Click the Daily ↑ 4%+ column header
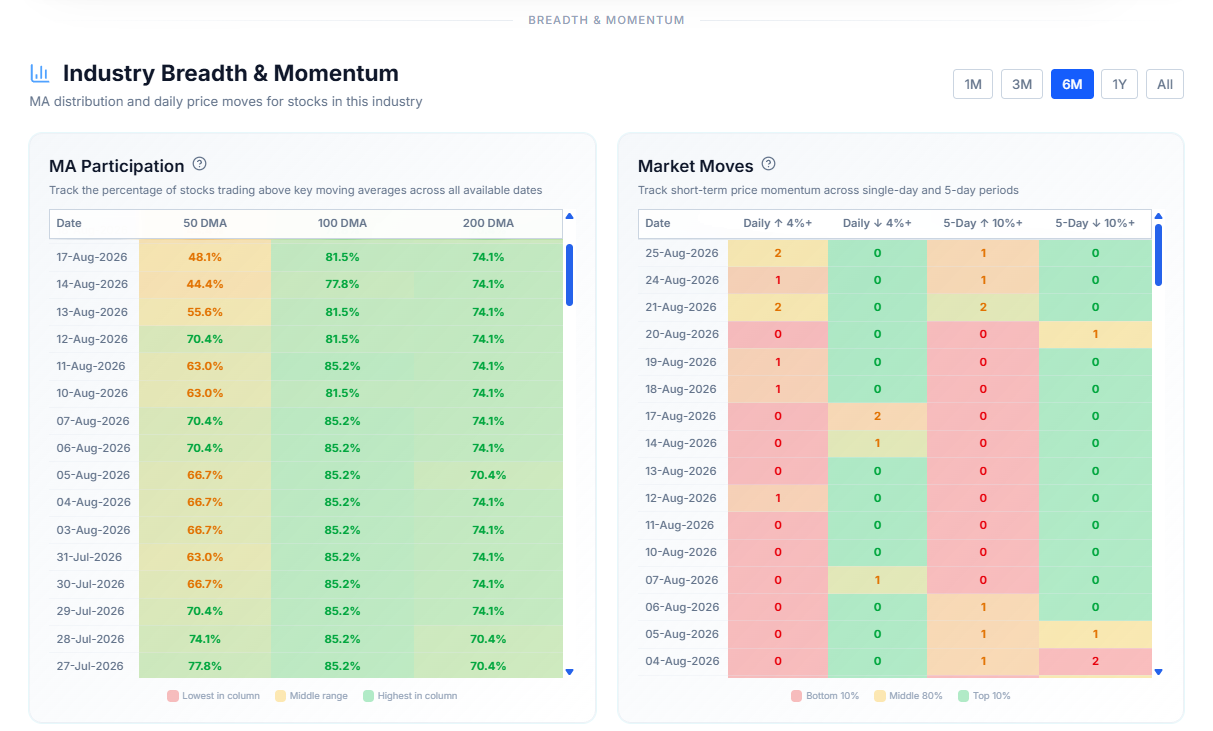 pyautogui.click(x=778, y=223)
